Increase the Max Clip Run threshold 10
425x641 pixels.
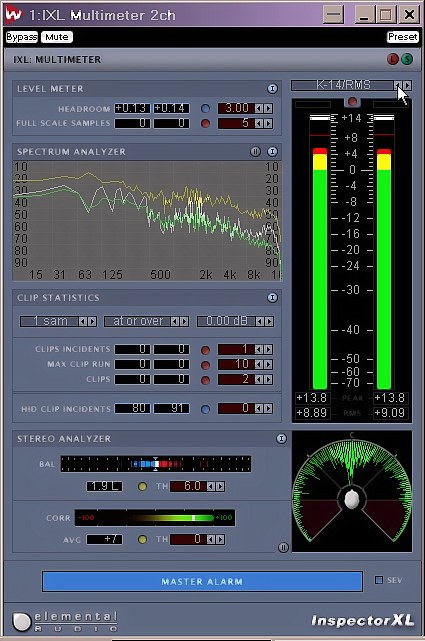pos(268,364)
